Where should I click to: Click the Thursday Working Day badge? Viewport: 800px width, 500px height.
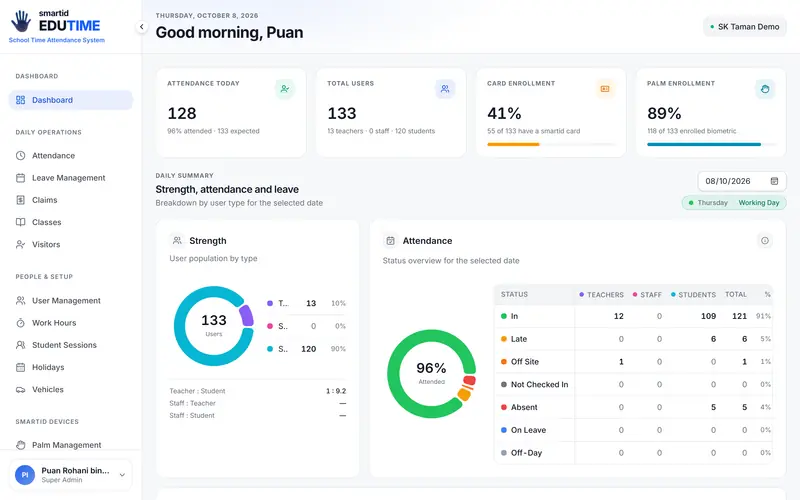(734, 203)
